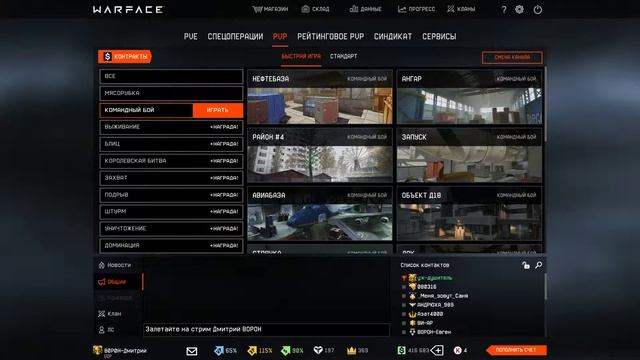640x360 pixels.
Task: Click the yellow 115% booster icon
Action: (252, 350)
